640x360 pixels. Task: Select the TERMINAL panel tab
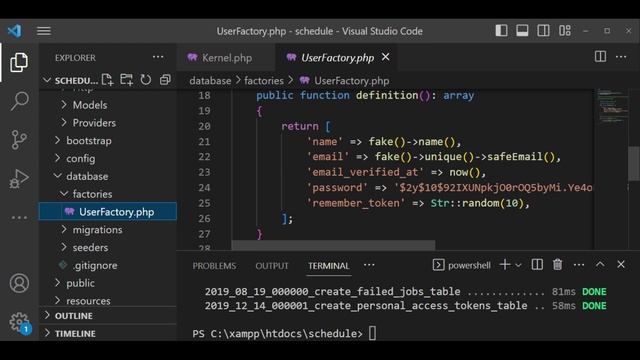tap(329, 266)
